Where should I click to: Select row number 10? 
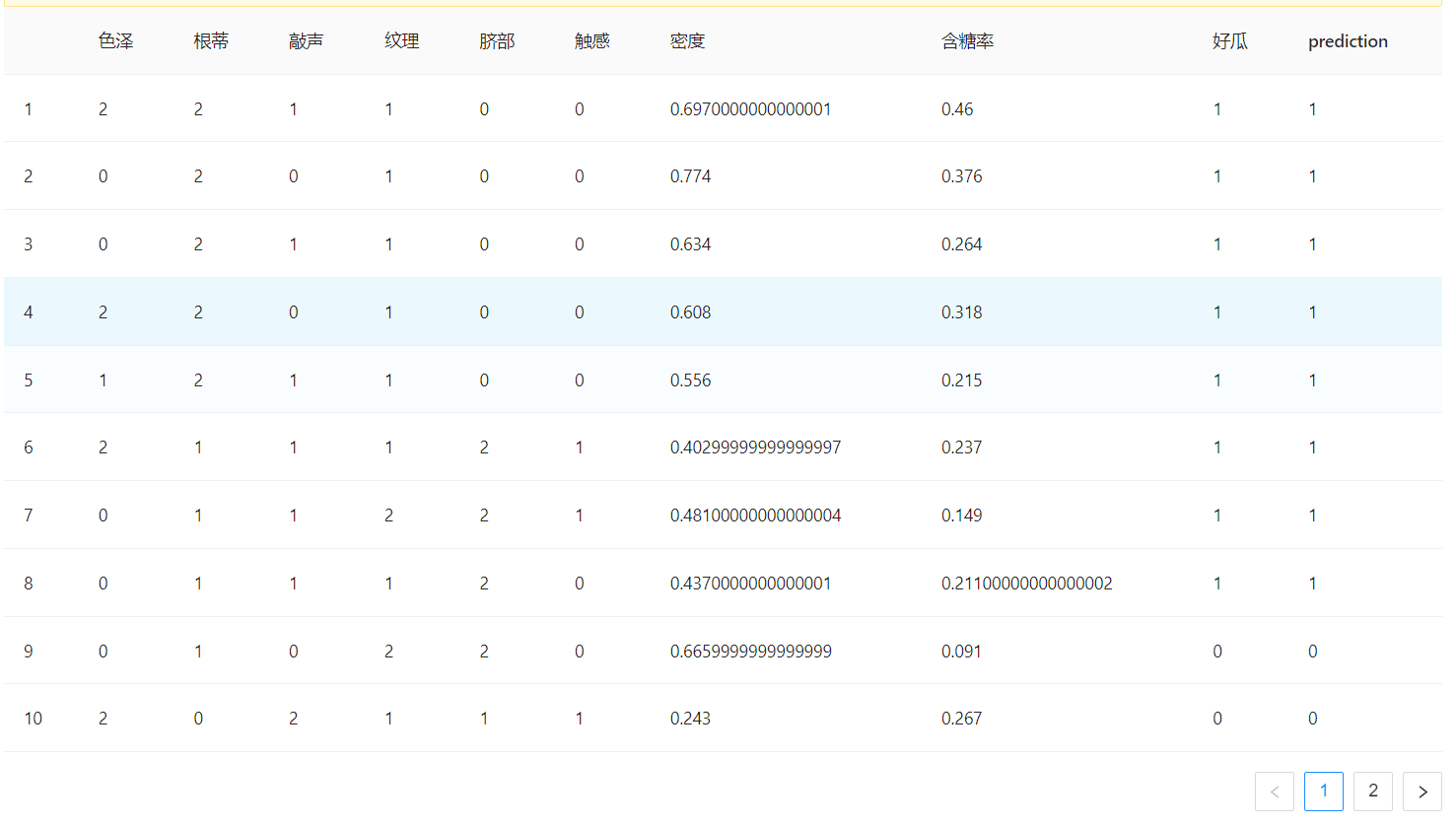click(34, 719)
